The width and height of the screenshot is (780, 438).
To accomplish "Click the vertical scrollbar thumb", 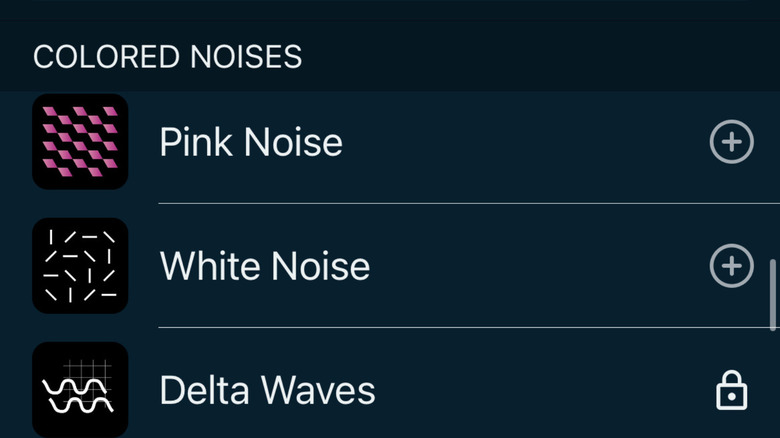I will point(773,295).
